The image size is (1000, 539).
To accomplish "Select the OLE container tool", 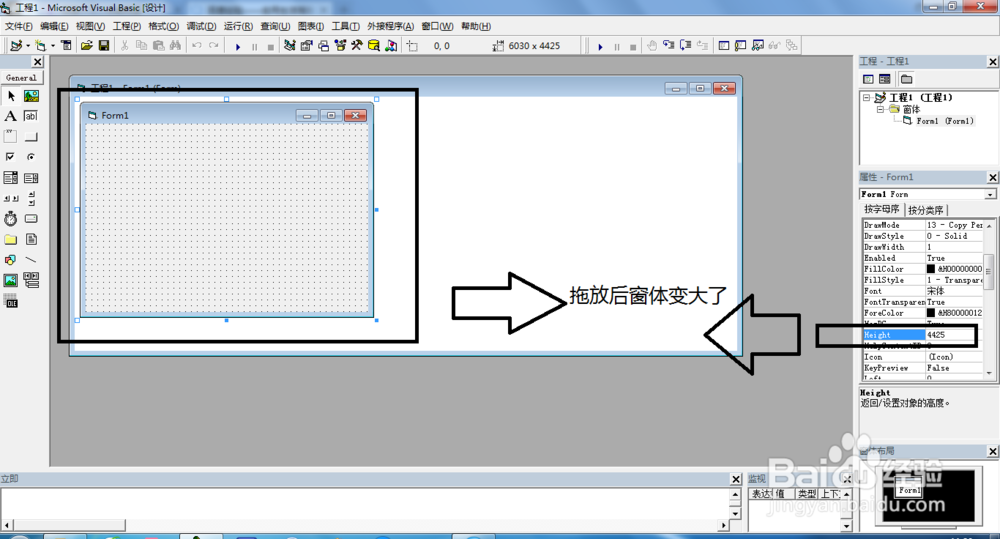I will click(x=11, y=301).
